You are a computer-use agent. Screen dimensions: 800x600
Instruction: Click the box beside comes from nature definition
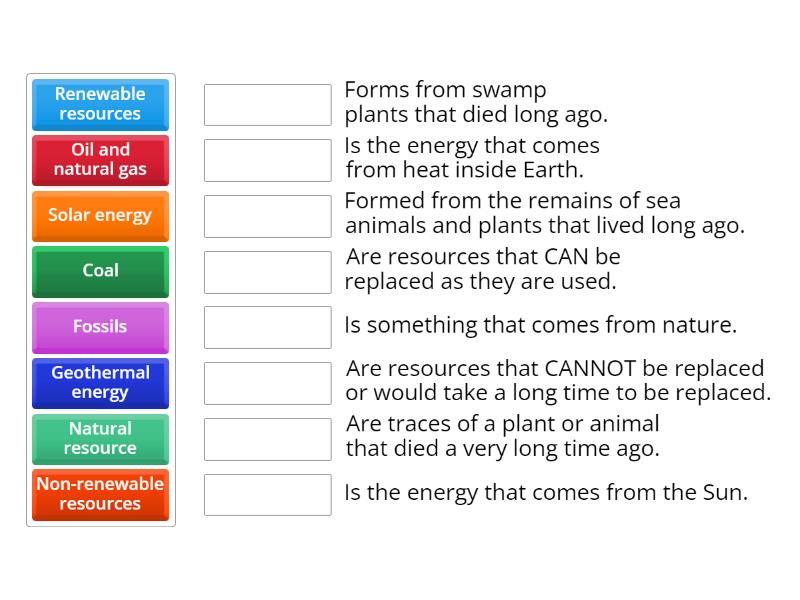(267, 327)
